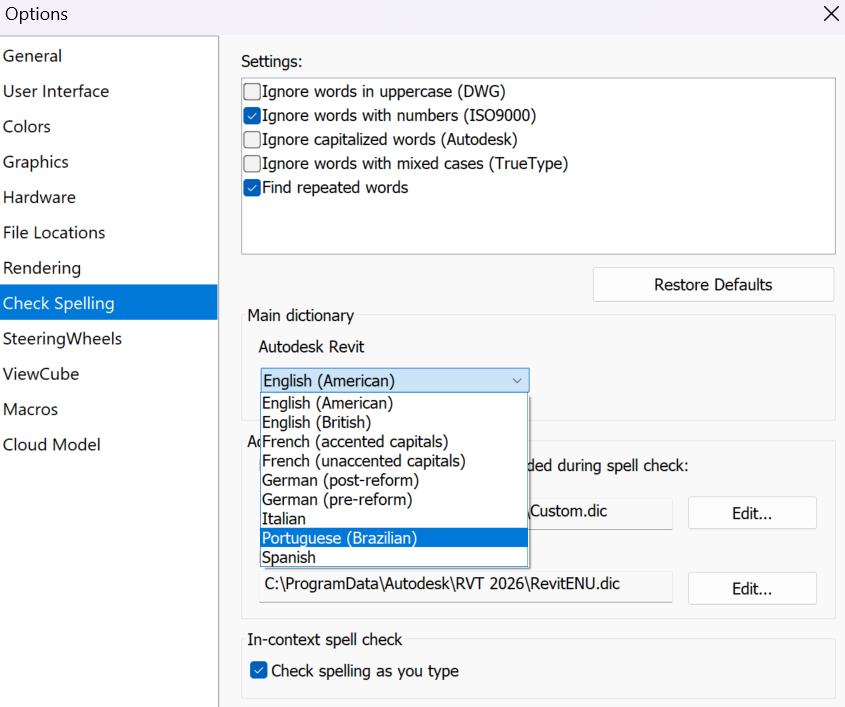Click Edit for RevitENU.dic dictionary
The width and height of the screenshot is (845, 707).
(751, 589)
